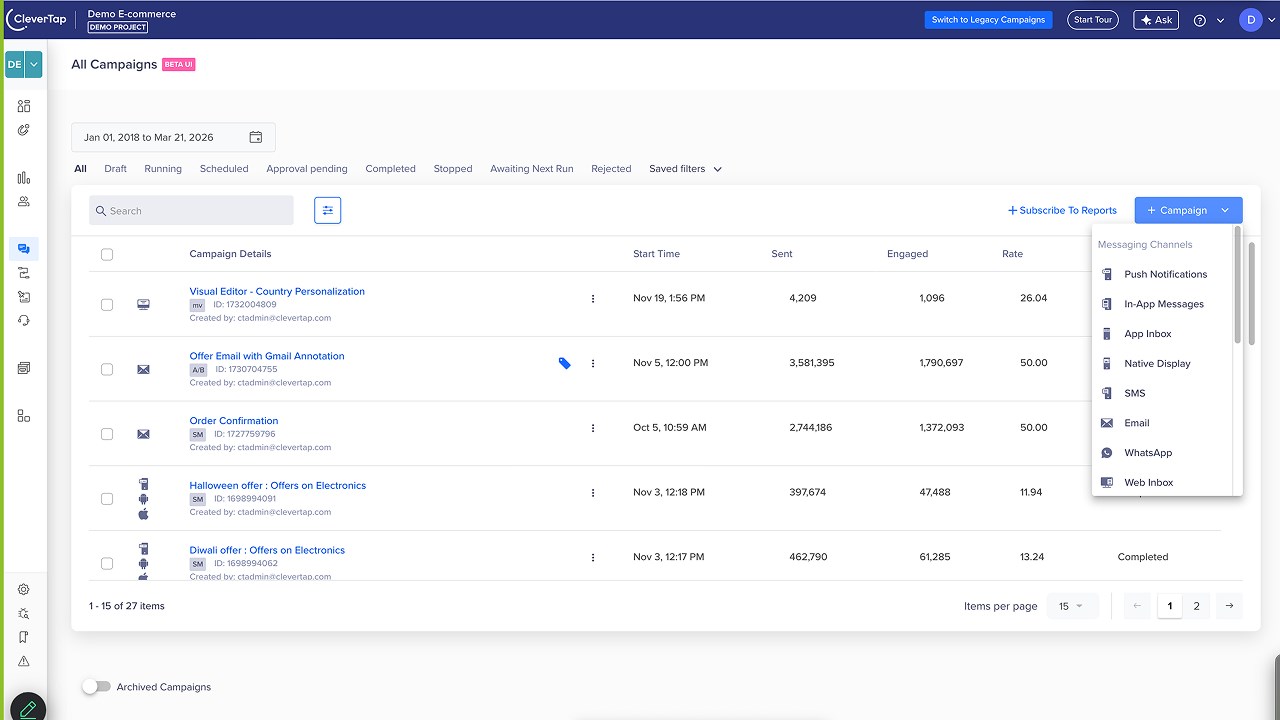Click the Start Tour button

tap(1092, 20)
